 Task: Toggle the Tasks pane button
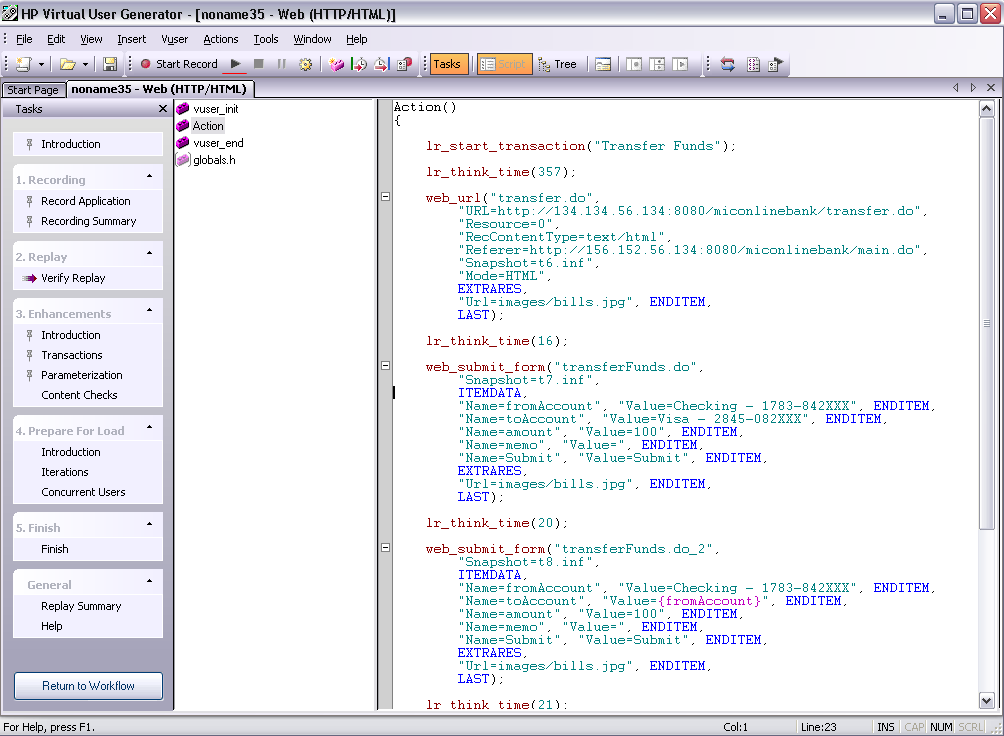tap(448, 62)
